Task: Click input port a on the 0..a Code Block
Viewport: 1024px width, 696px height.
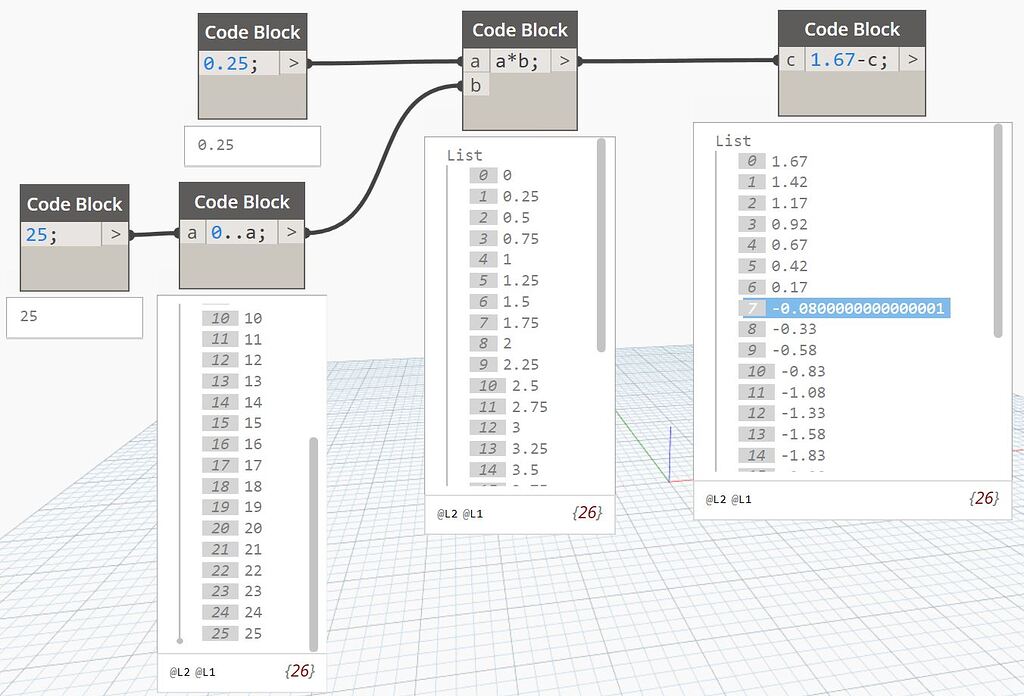Action: 191,232
